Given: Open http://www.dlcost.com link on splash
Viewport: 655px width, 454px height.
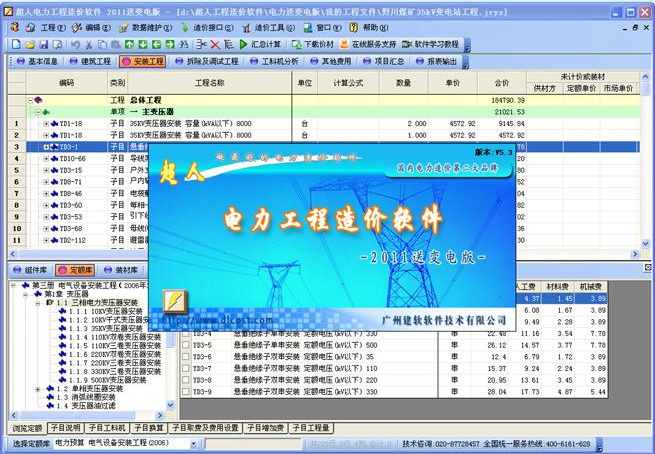Looking at the screenshot, I should click(218, 320).
